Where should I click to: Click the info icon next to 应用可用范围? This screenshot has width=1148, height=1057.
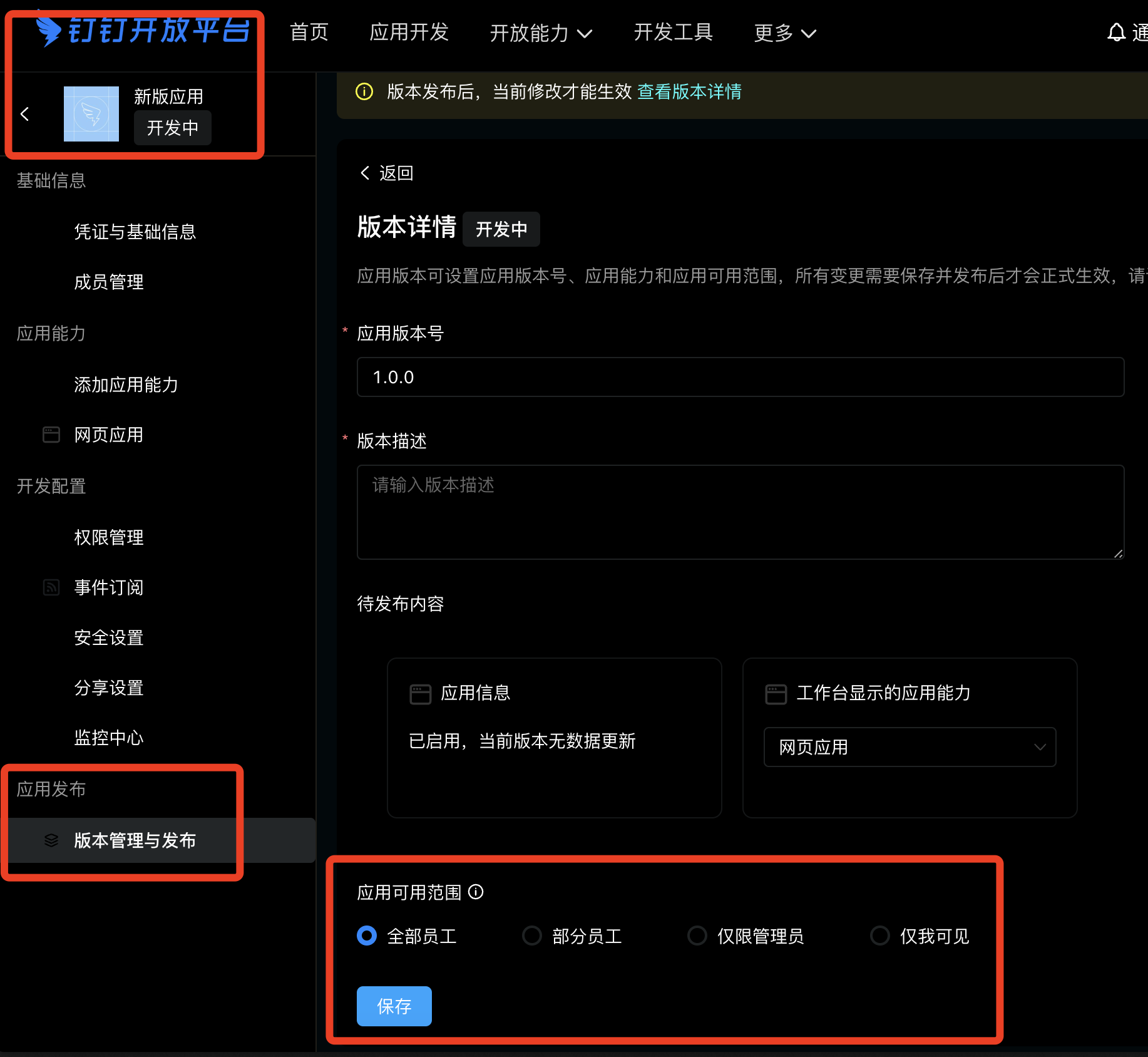[476, 892]
